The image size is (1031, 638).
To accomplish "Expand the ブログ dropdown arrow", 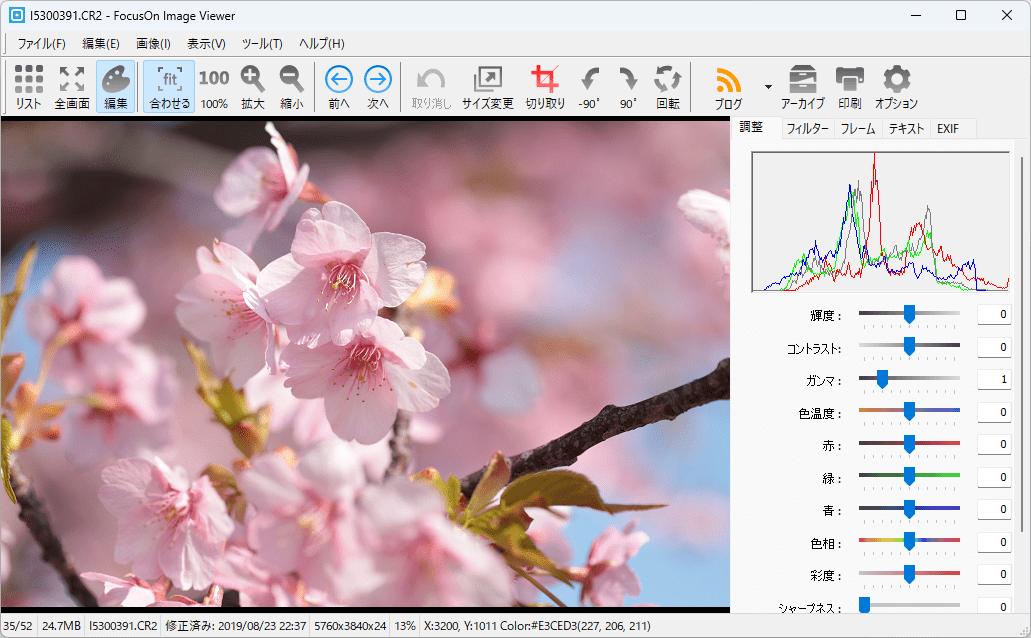I will (x=768, y=87).
